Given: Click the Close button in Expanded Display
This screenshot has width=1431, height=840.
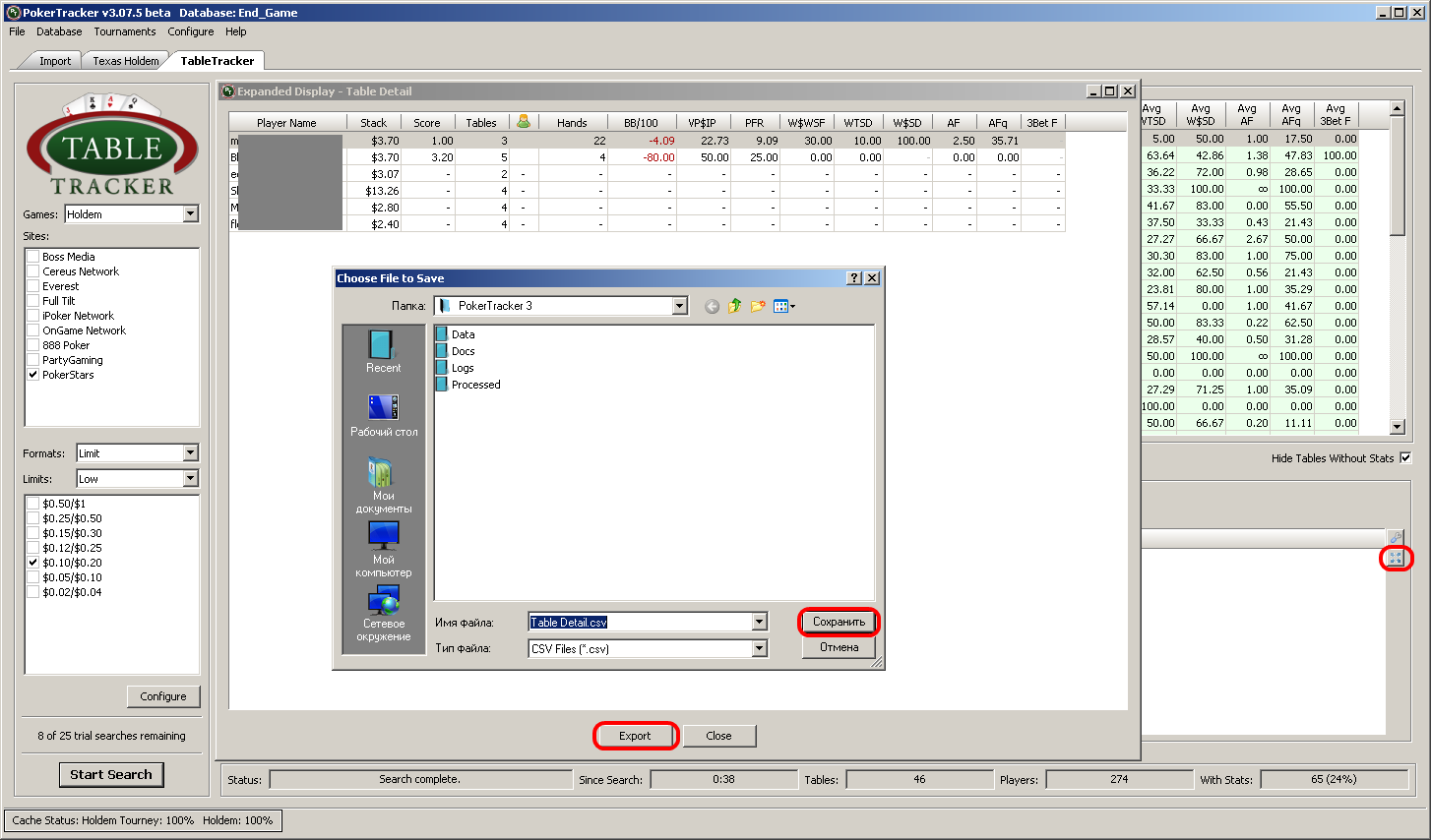Looking at the screenshot, I should click(x=718, y=736).
